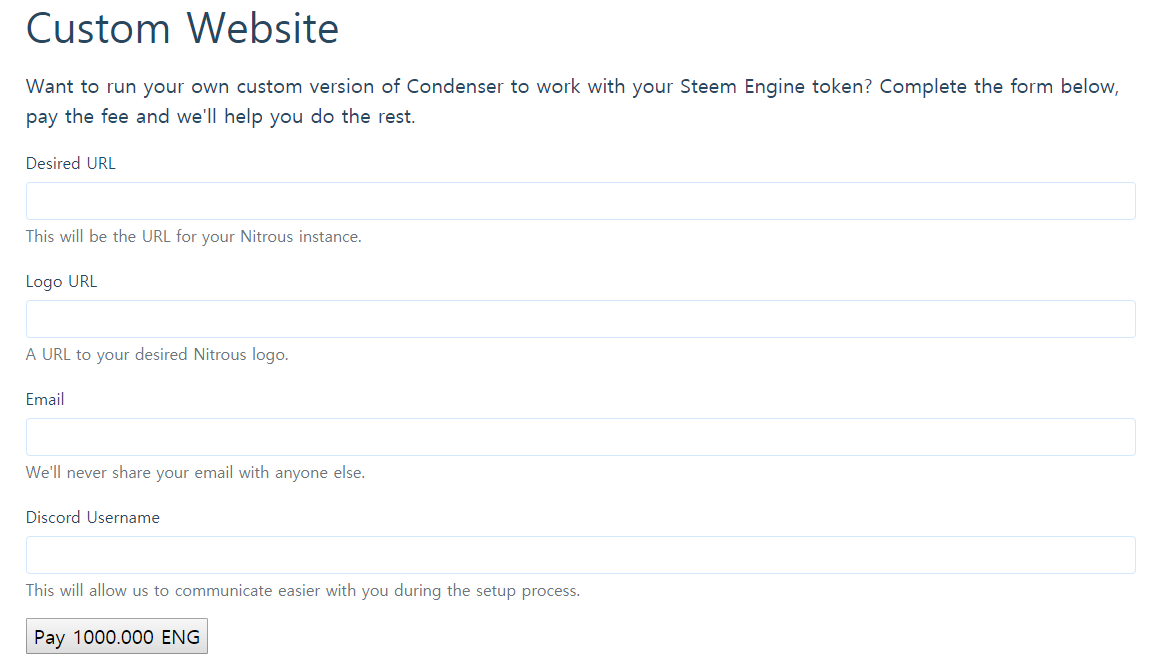1152x664 pixels.
Task: Click the hint about your desired Nitrous logo
Action: tap(157, 355)
